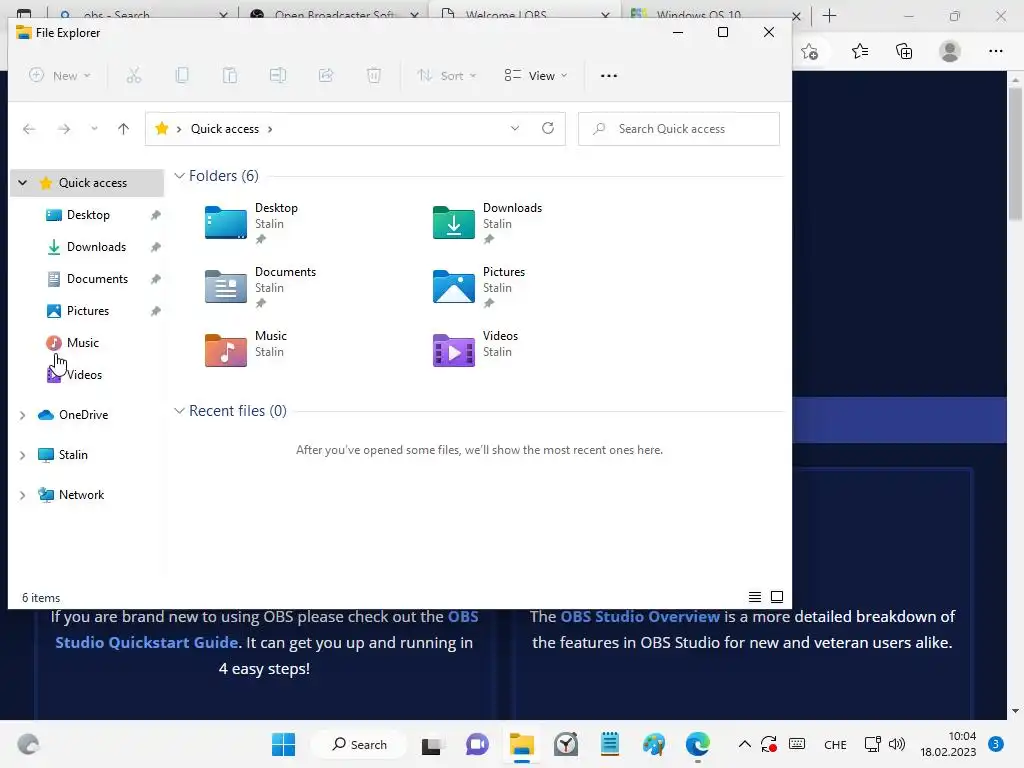Open Task View on the taskbar

click(431, 744)
